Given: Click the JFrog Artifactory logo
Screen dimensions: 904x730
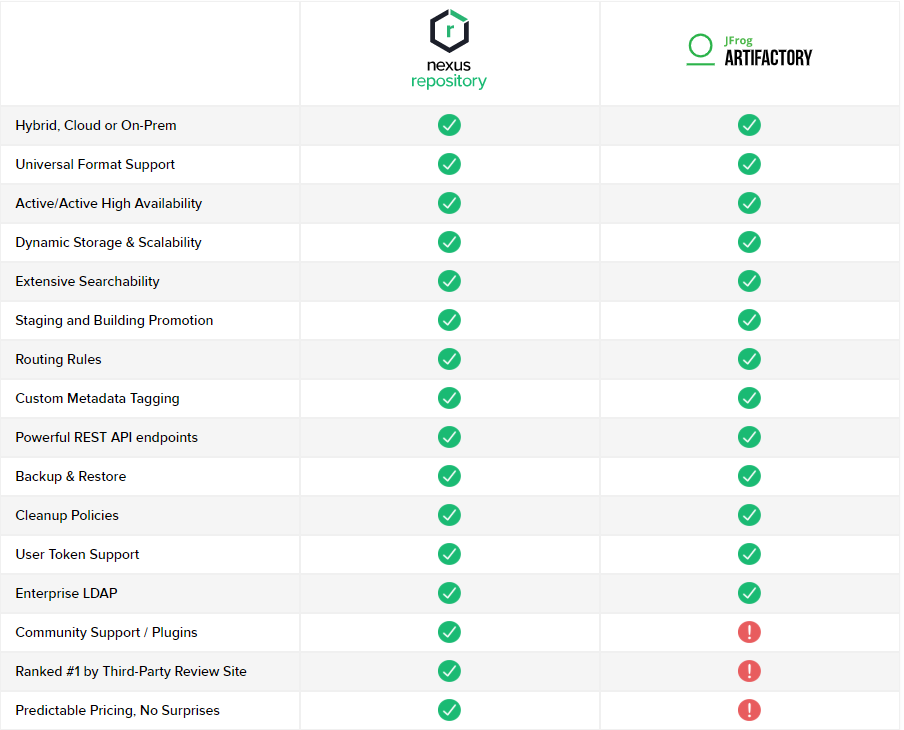Looking at the screenshot, I should coord(749,51).
